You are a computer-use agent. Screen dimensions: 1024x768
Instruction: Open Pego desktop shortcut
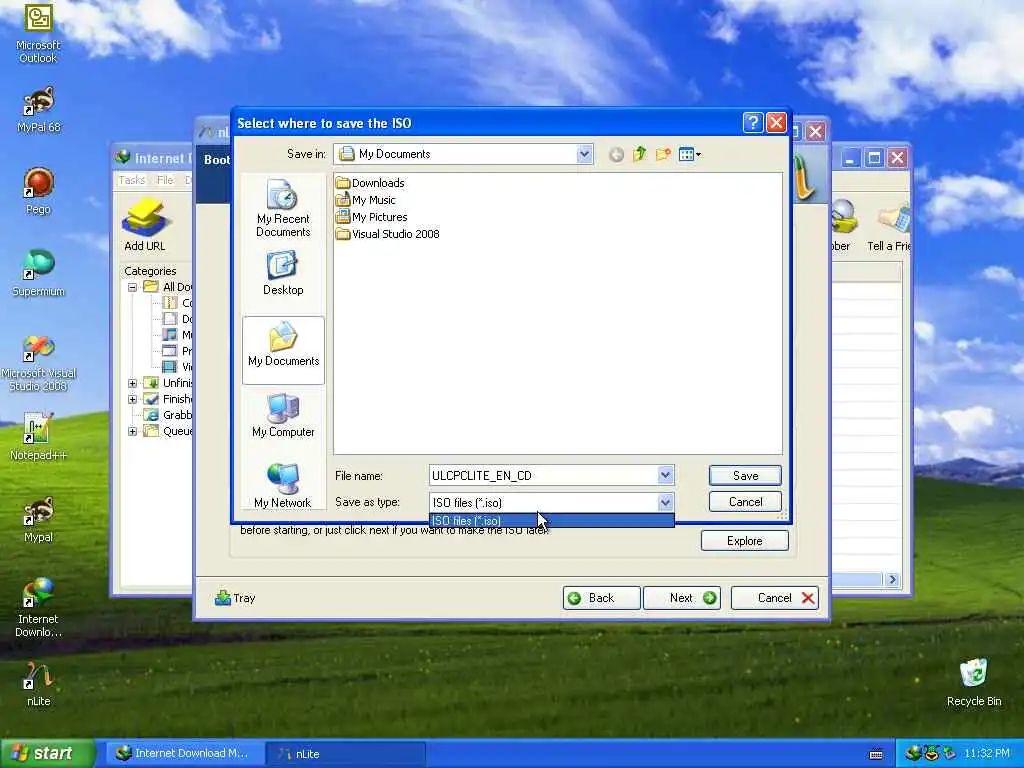[38, 191]
